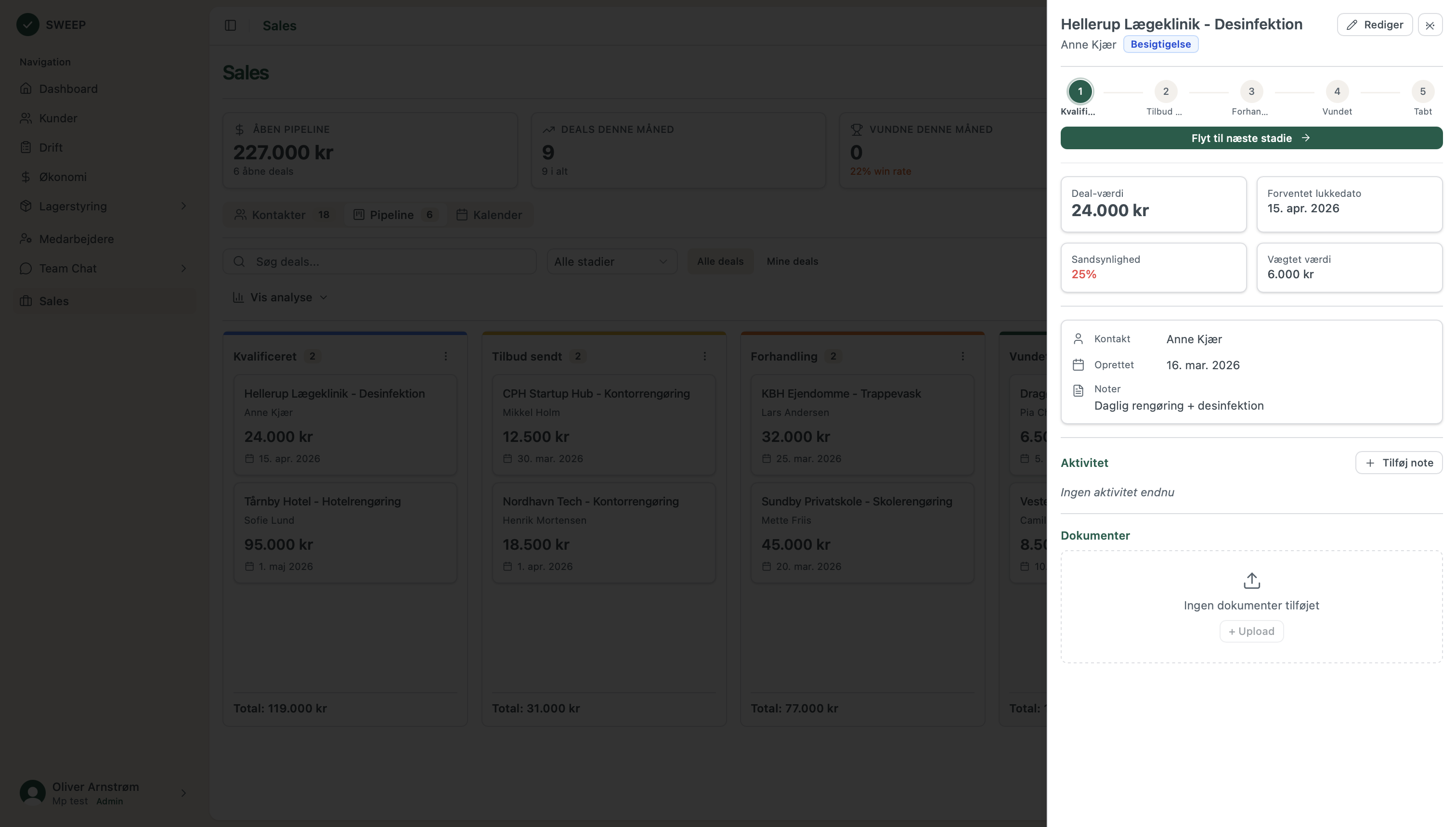This screenshot has height=827, width=1456.
Task: Open Kvalificeret column options menu
Action: pyautogui.click(x=446, y=356)
